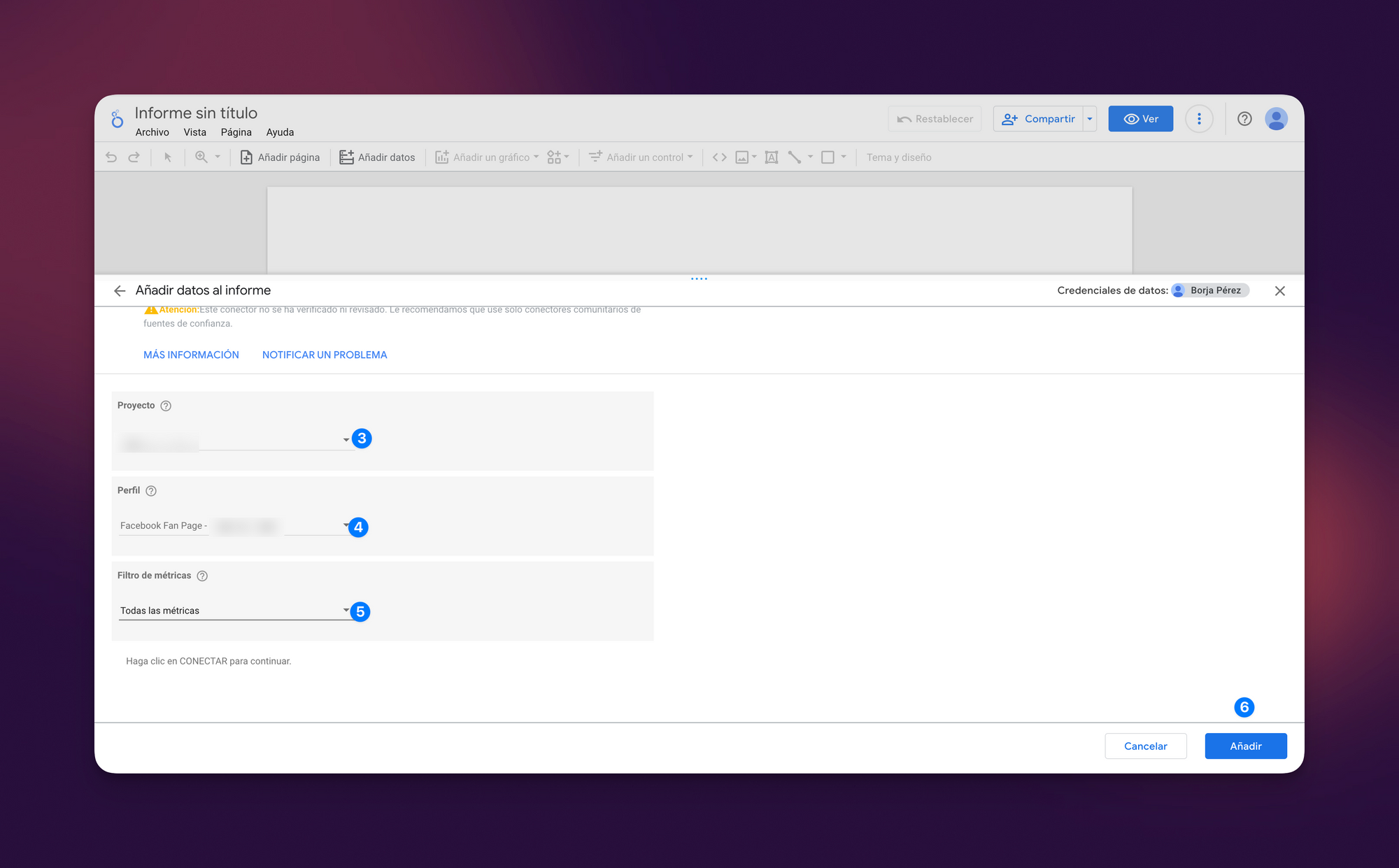Open the line type dropdown arrow
The image size is (1399, 868).
tap(811, 157)
